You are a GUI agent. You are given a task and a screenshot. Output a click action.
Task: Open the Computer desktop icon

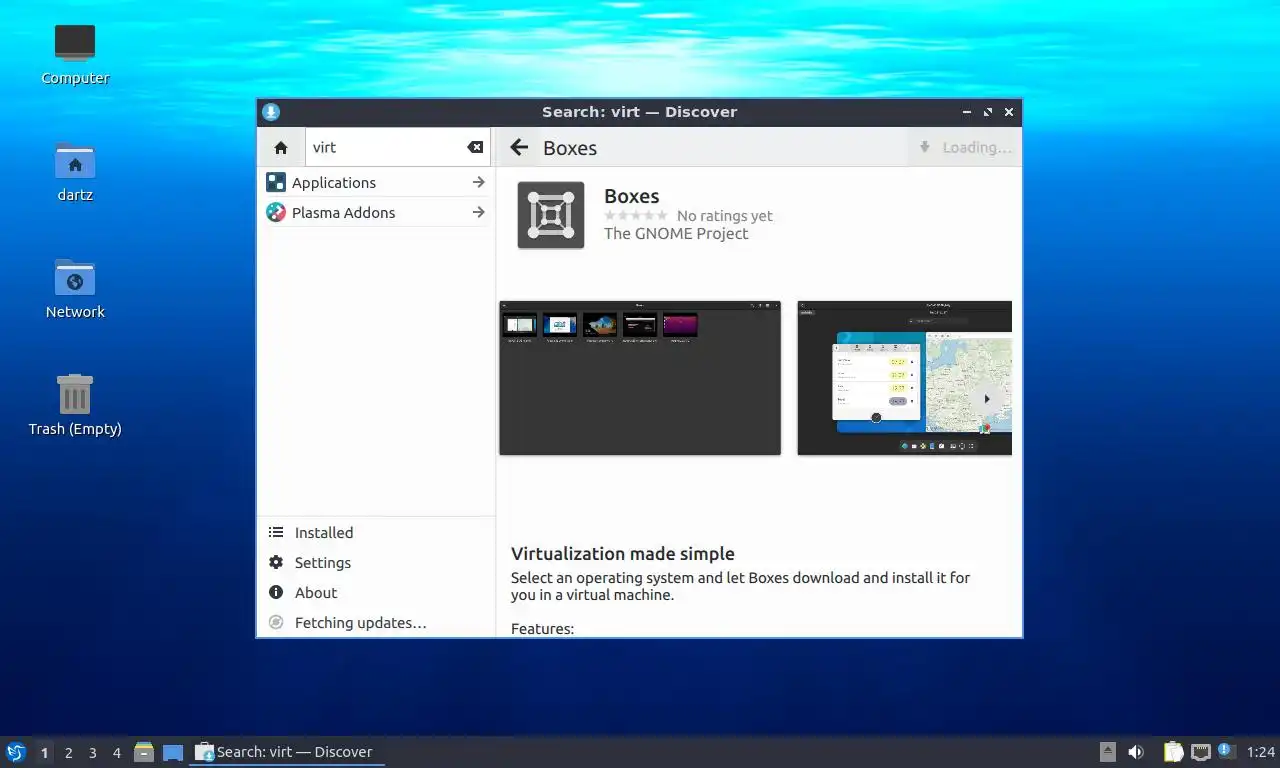[75, 54]
